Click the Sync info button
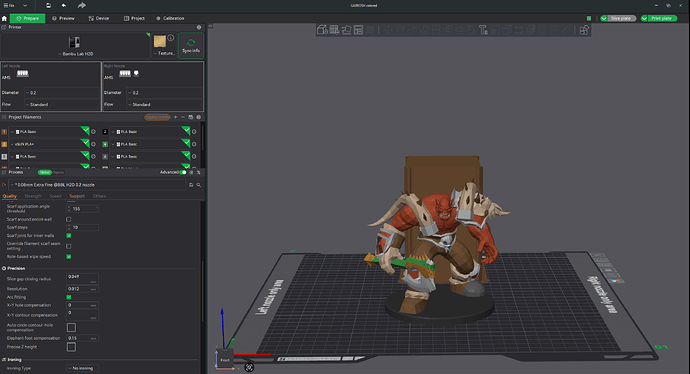Viewport: 690px width, 374px height. pos(191,45)
